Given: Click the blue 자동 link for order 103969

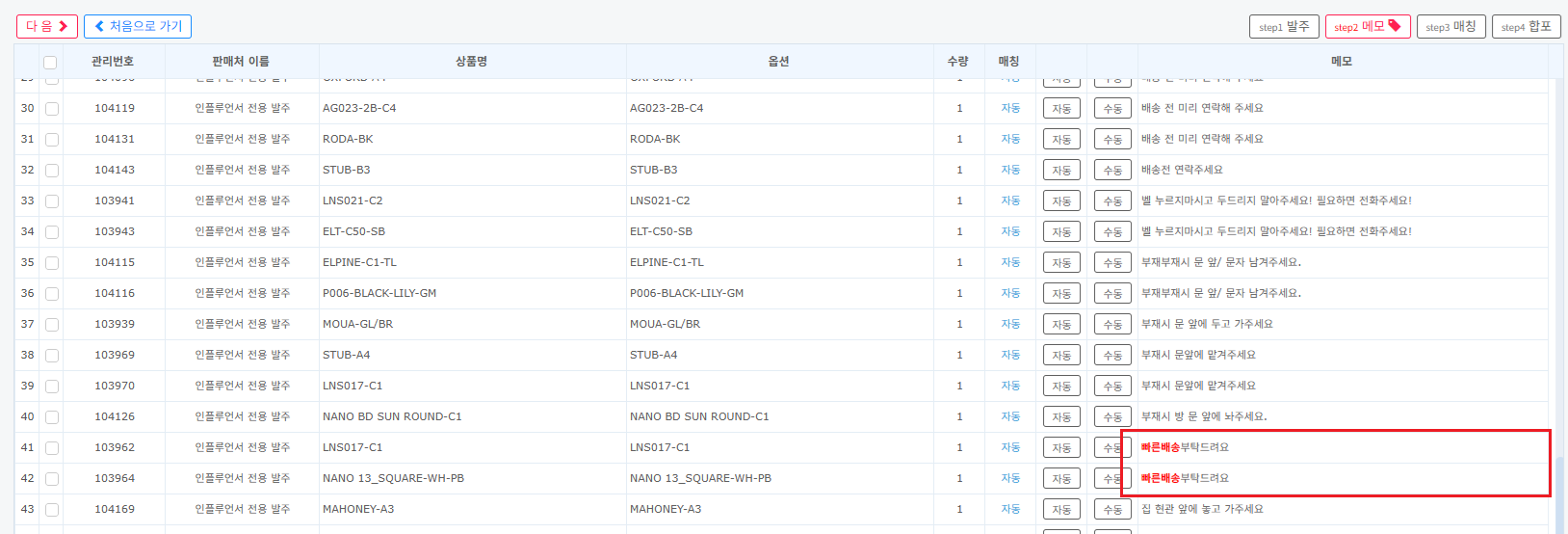Looking at the screenshot, I should coord(1010,355).
